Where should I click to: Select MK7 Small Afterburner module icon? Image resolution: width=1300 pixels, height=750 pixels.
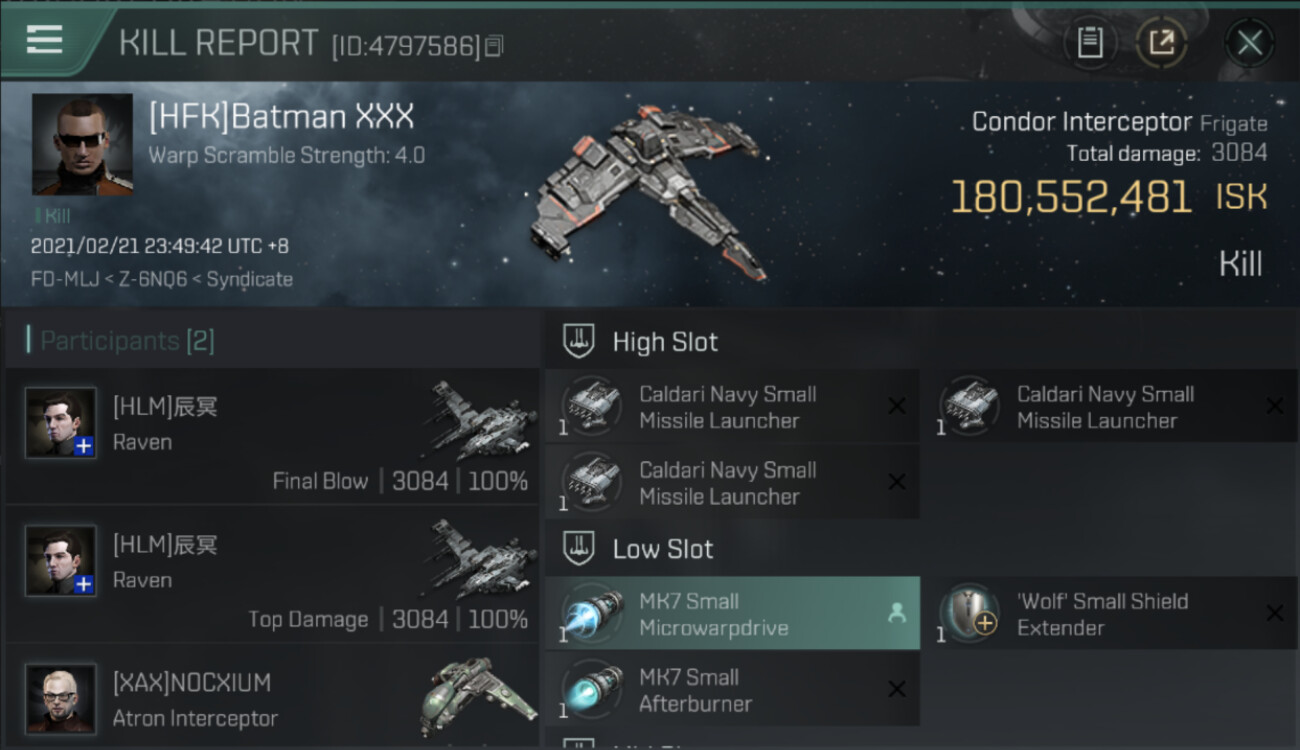point(592,690)
